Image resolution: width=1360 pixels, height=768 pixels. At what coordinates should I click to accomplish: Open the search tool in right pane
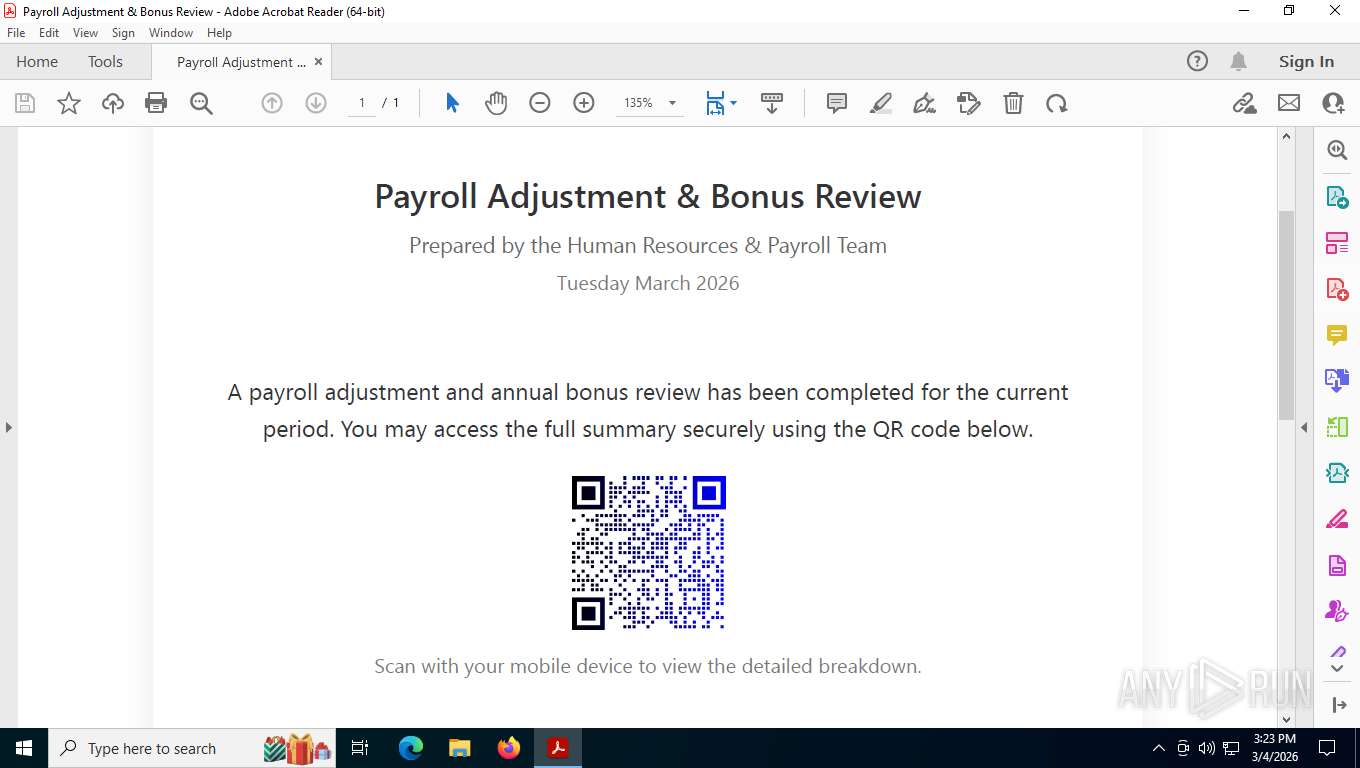tap(1337, 150)
